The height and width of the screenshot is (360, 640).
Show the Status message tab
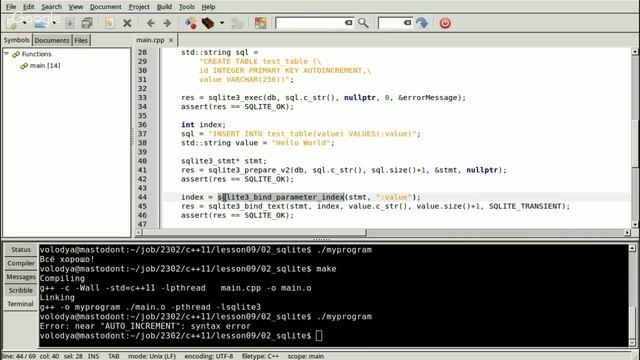click(x=21, y=249)
